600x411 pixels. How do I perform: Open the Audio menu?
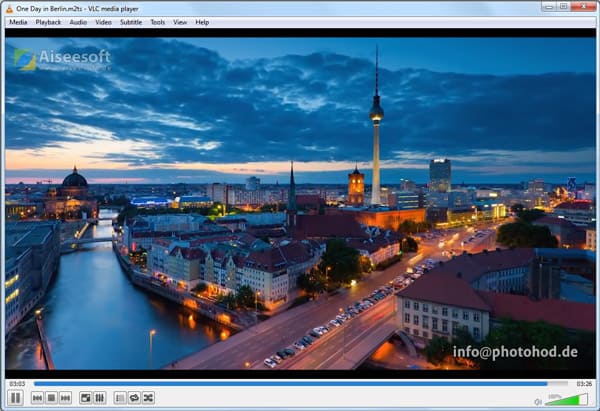tap(78, 22)
